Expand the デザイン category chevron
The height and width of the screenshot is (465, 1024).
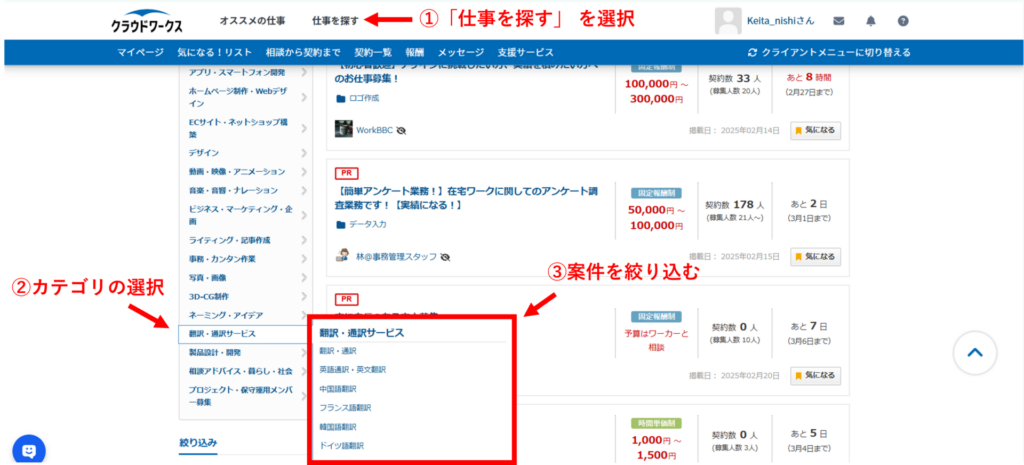(304, 153)
